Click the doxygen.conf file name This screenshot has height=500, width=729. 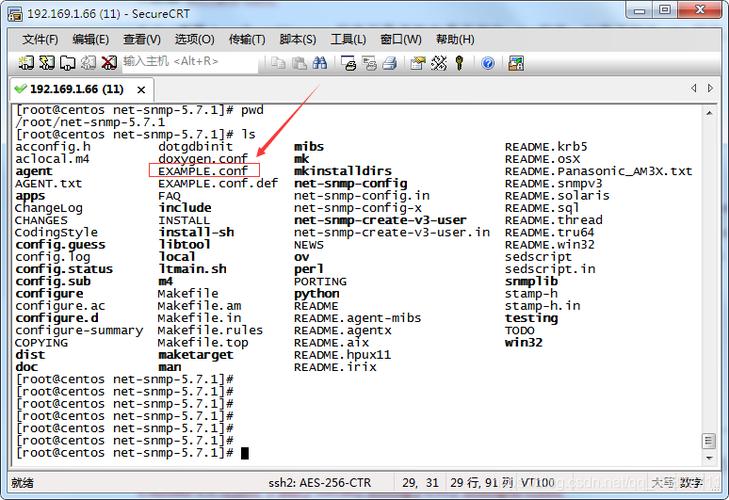tap(203, 159)
